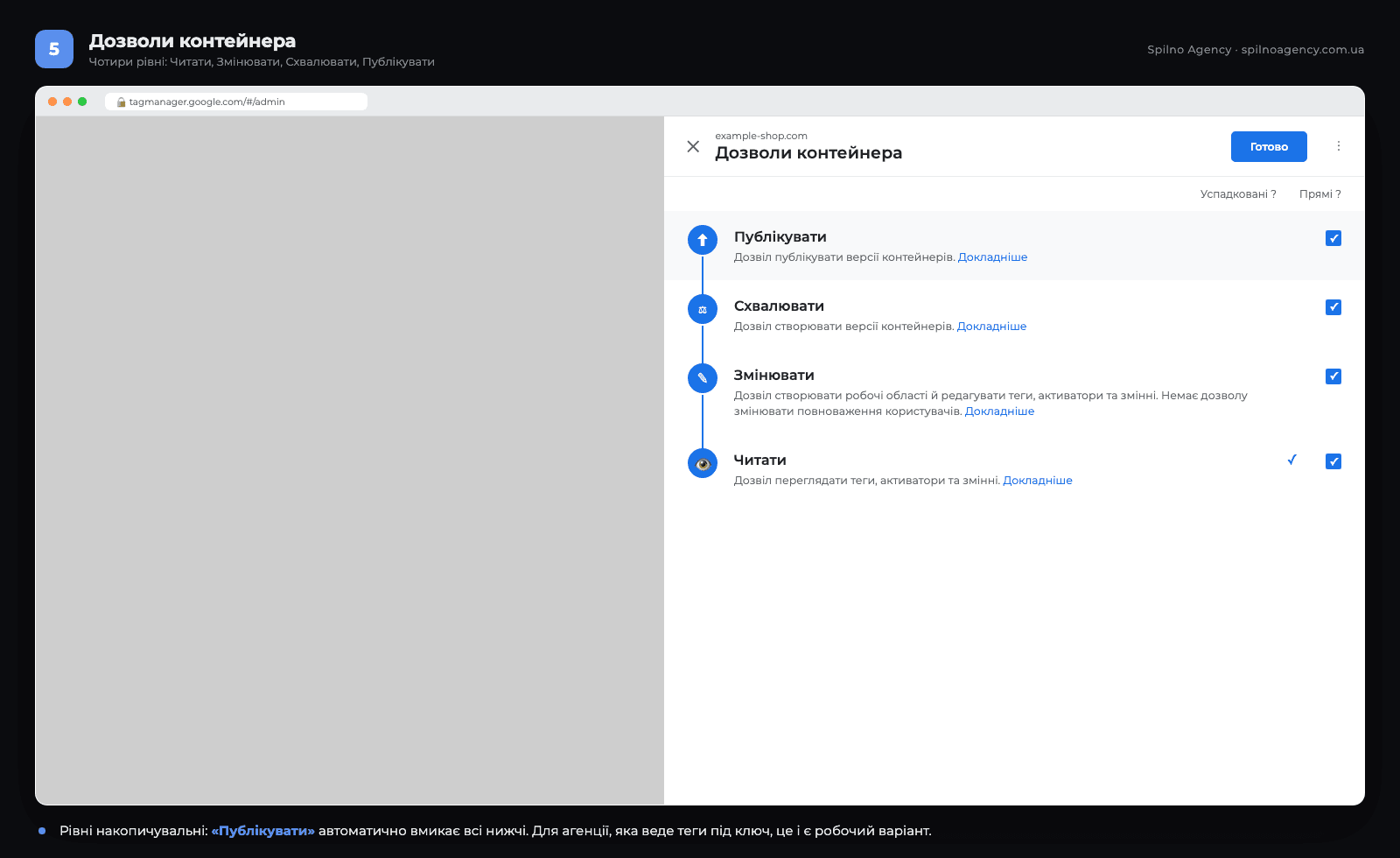Click the Дозволи контейнера panel title
1400x858 pixels.
(x=808, y=153)
